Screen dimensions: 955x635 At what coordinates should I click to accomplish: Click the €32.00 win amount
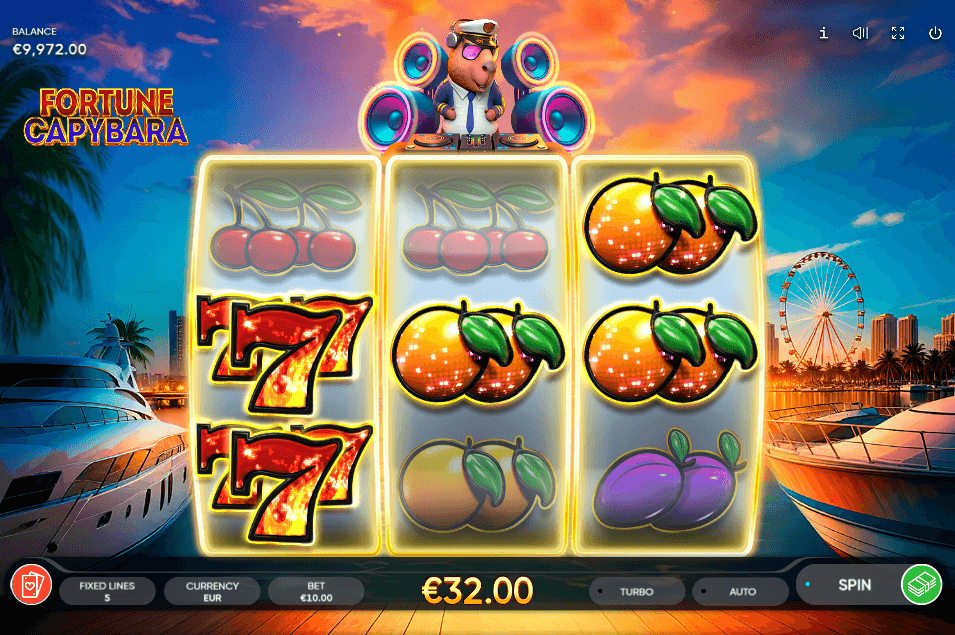(x=478, y=591)
